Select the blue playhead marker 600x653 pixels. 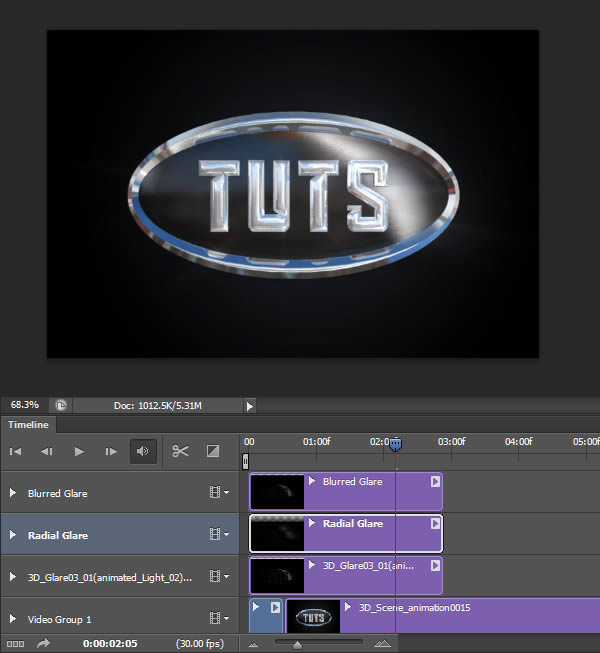click(396, 444)
